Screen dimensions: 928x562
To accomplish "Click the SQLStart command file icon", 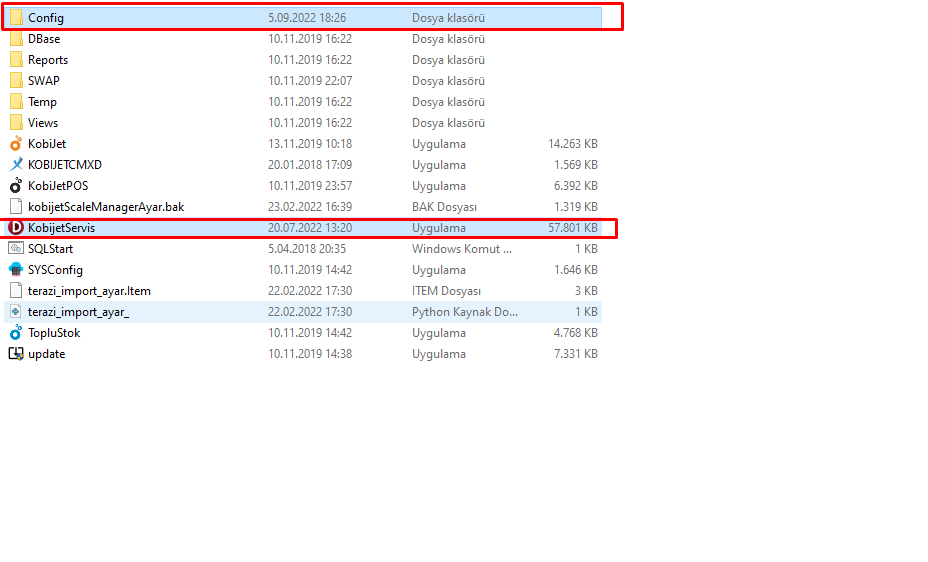I will 16,249.
